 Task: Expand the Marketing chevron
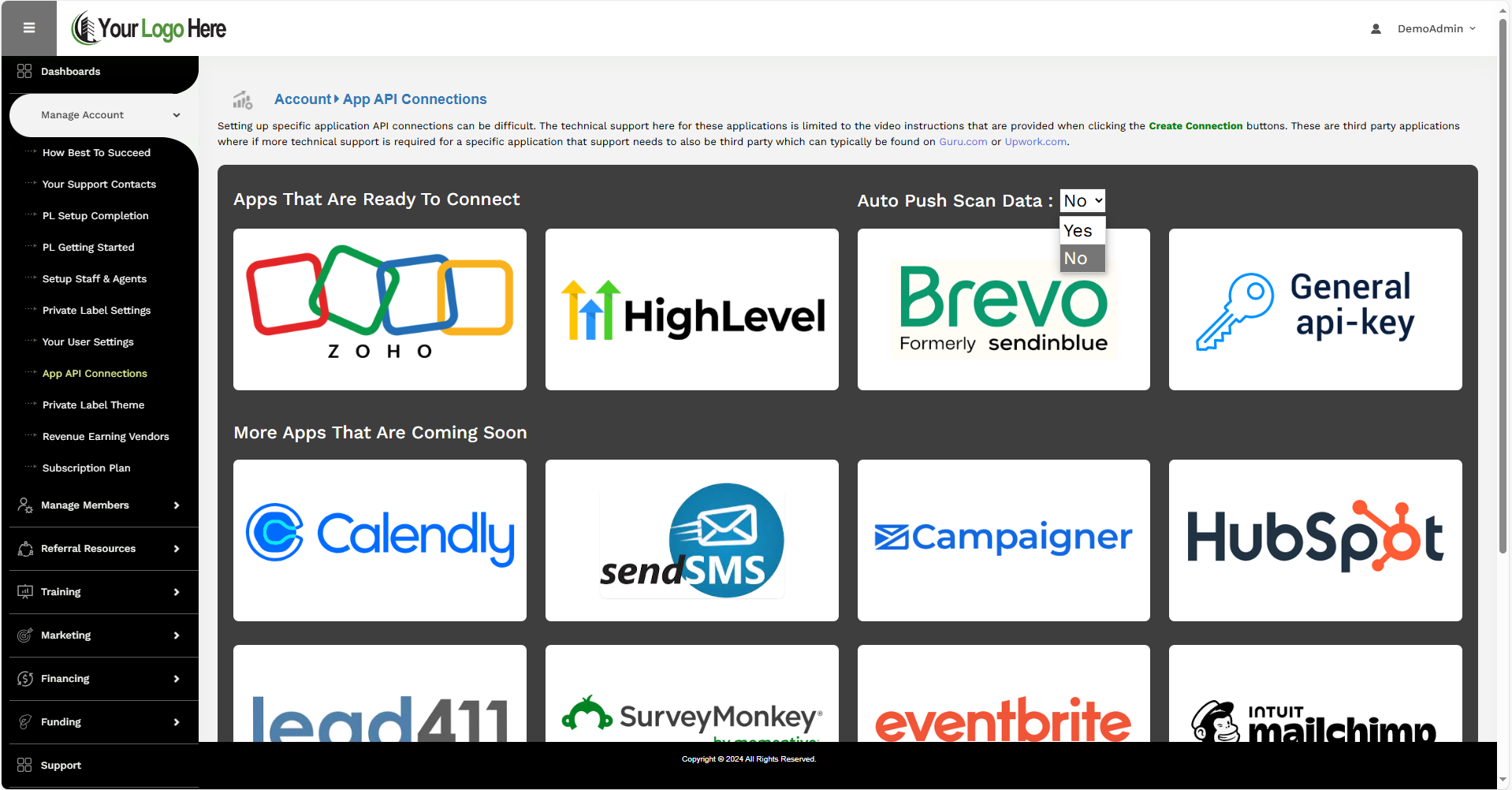pos(177,635)
